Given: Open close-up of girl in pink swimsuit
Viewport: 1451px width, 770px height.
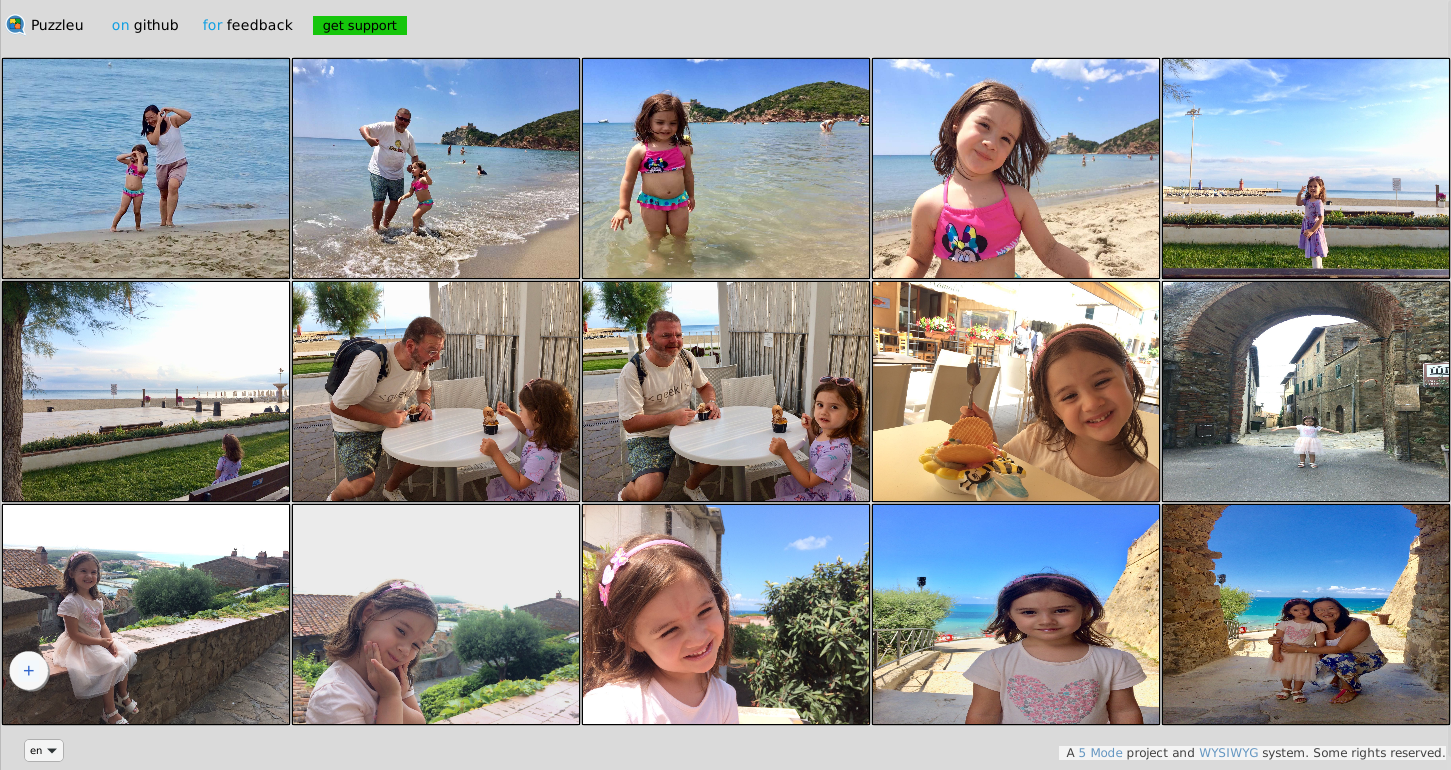Looking at the screenshot, I should tap(1016, 168).
